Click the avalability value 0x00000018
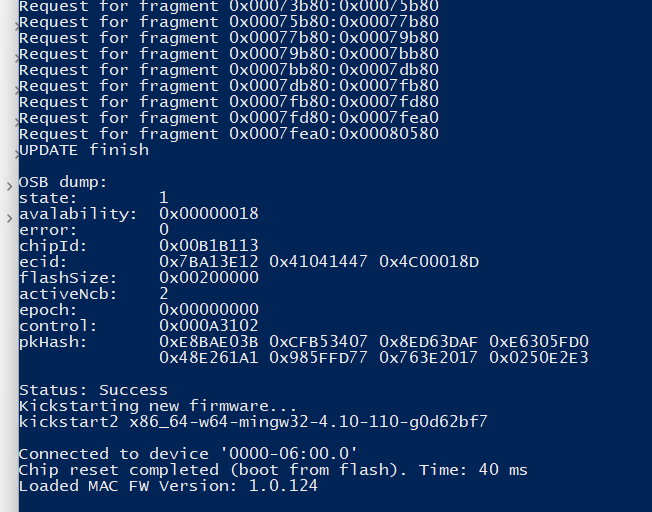652x512 pixels. [x=209, y=214]
